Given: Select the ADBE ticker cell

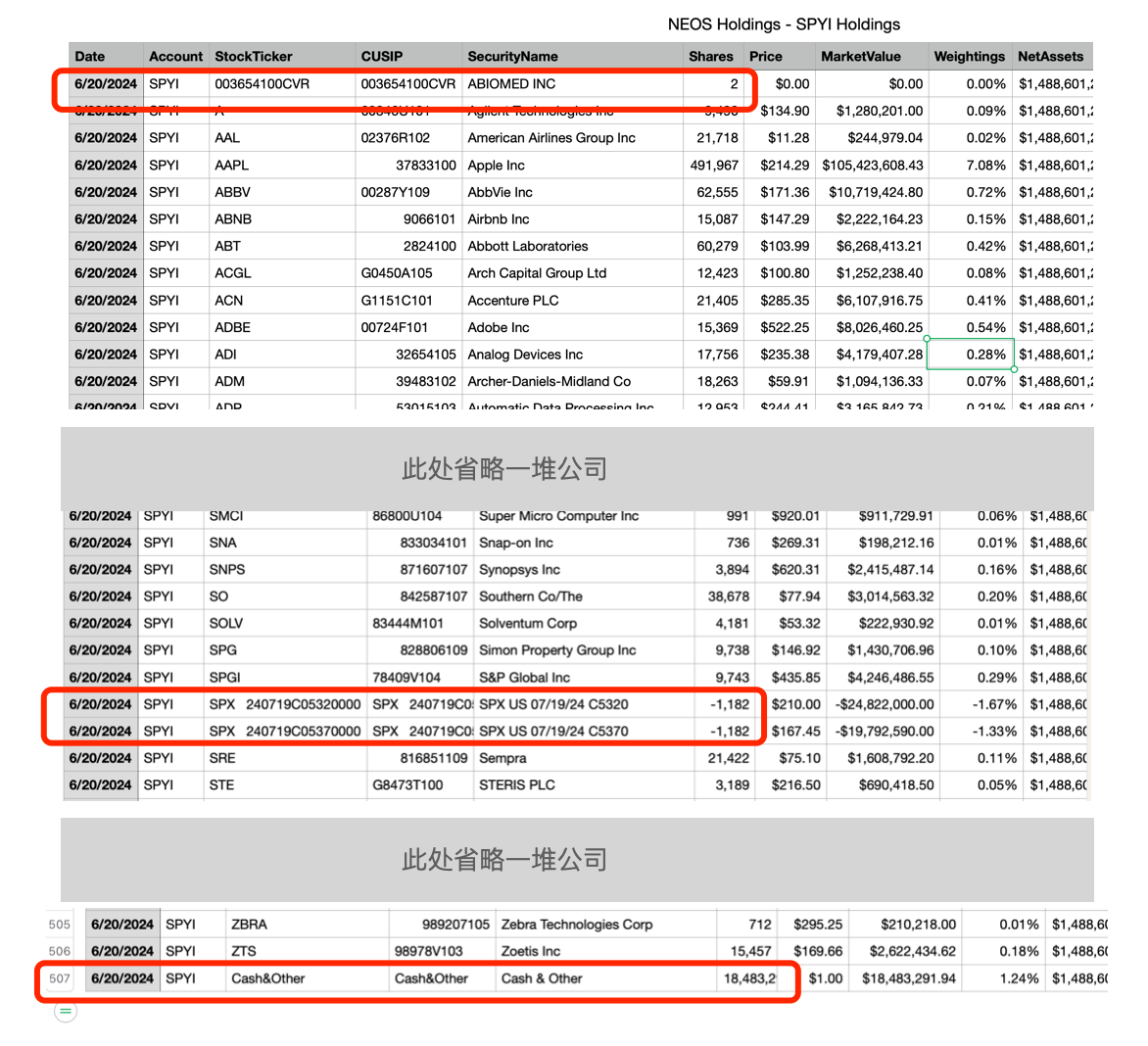Looking at the screenshot, I should pyautogui.click(x=282, y=328).
